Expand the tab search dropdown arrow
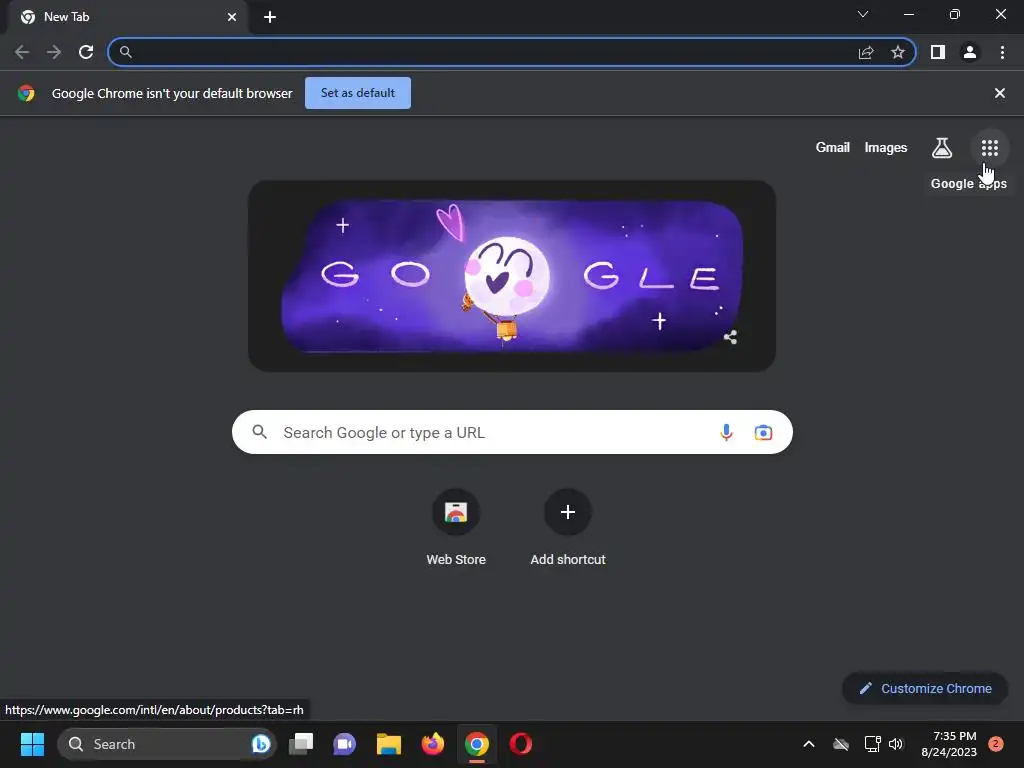1024x768 pixels. [x=863, y=14]
